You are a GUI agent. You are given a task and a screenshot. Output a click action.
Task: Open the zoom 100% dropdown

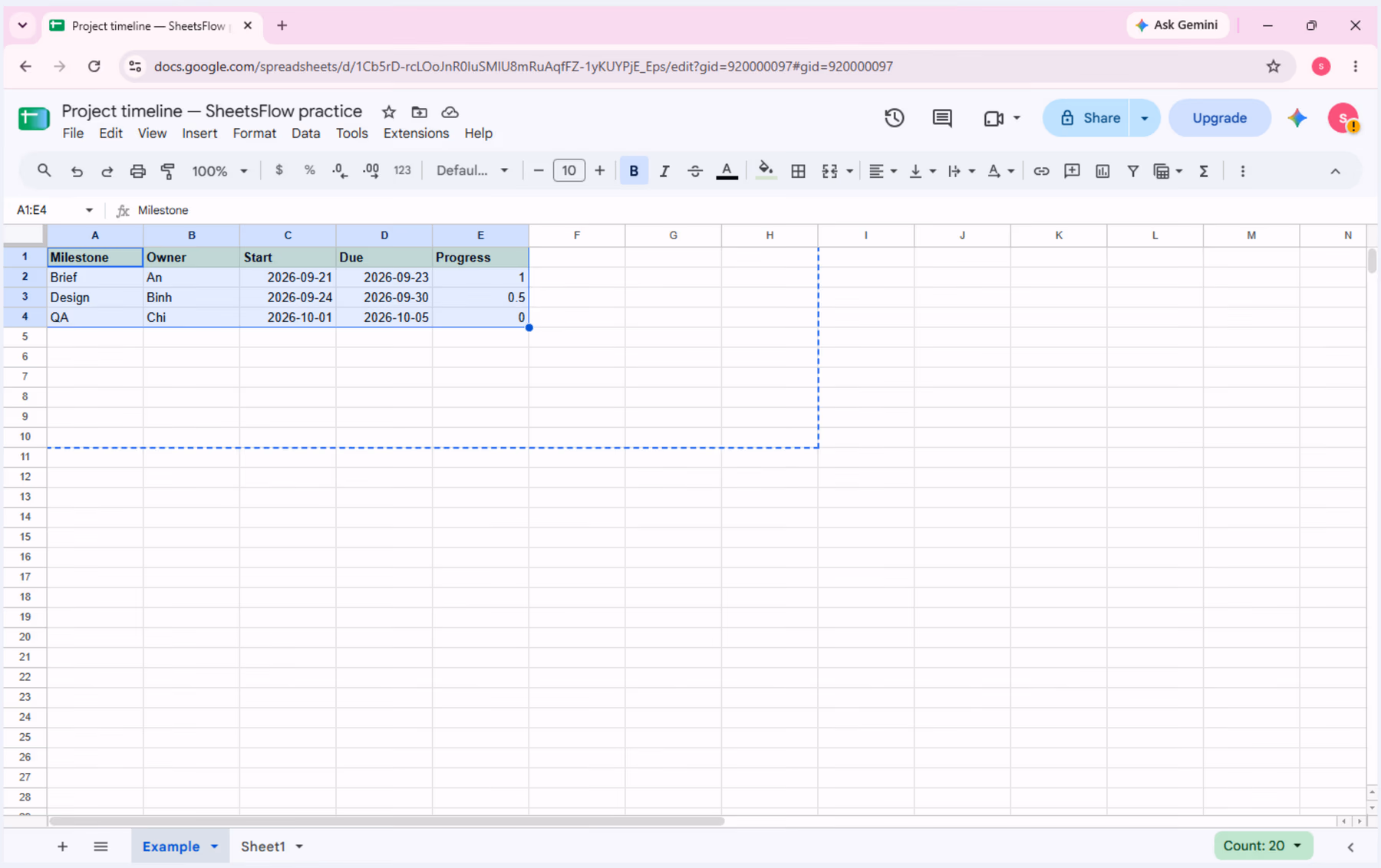click(x=219, y=171)
